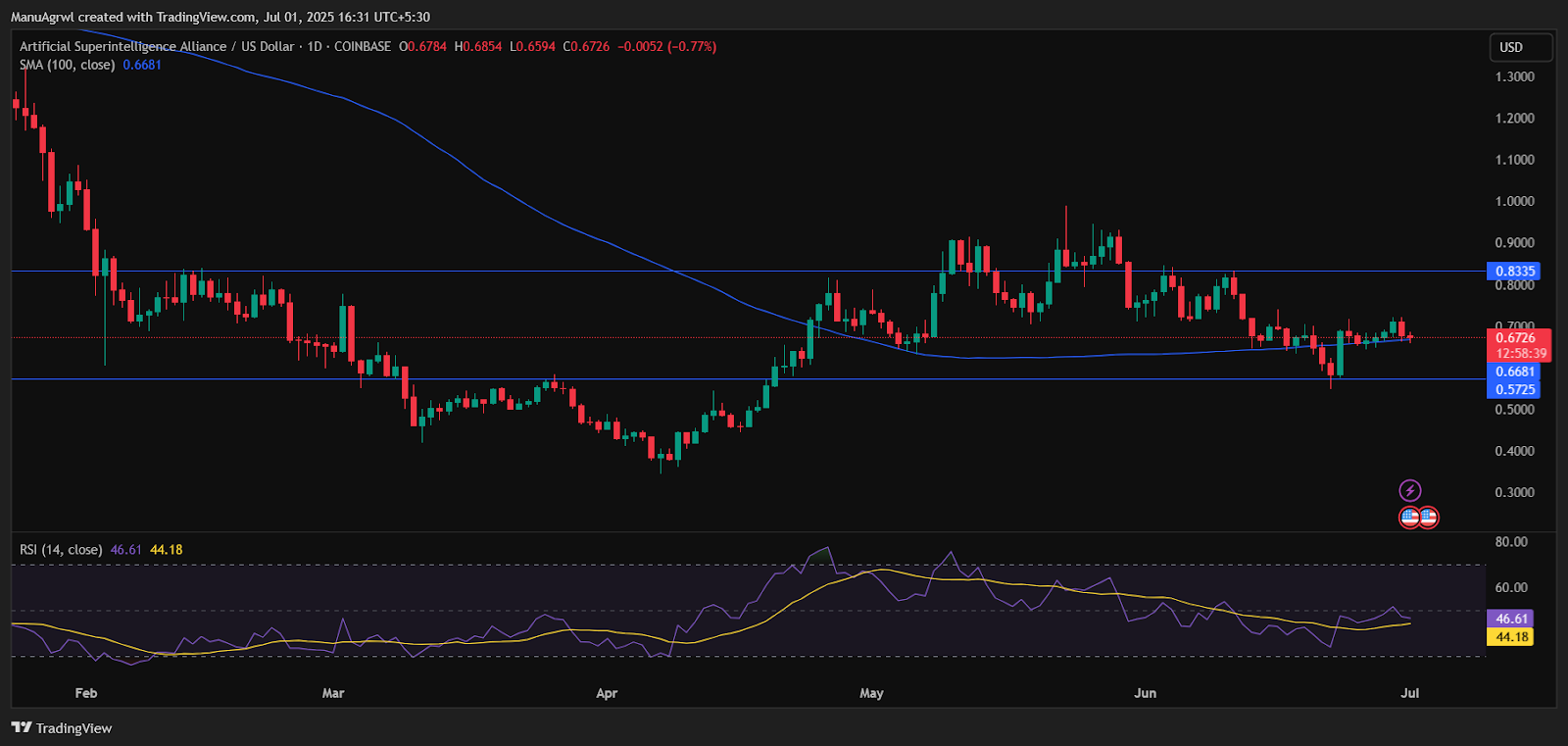This screenshot has width=1568, height=746.
Task: Select the SMA (100, close) indicator legend
Action: [x=68, y=65]
